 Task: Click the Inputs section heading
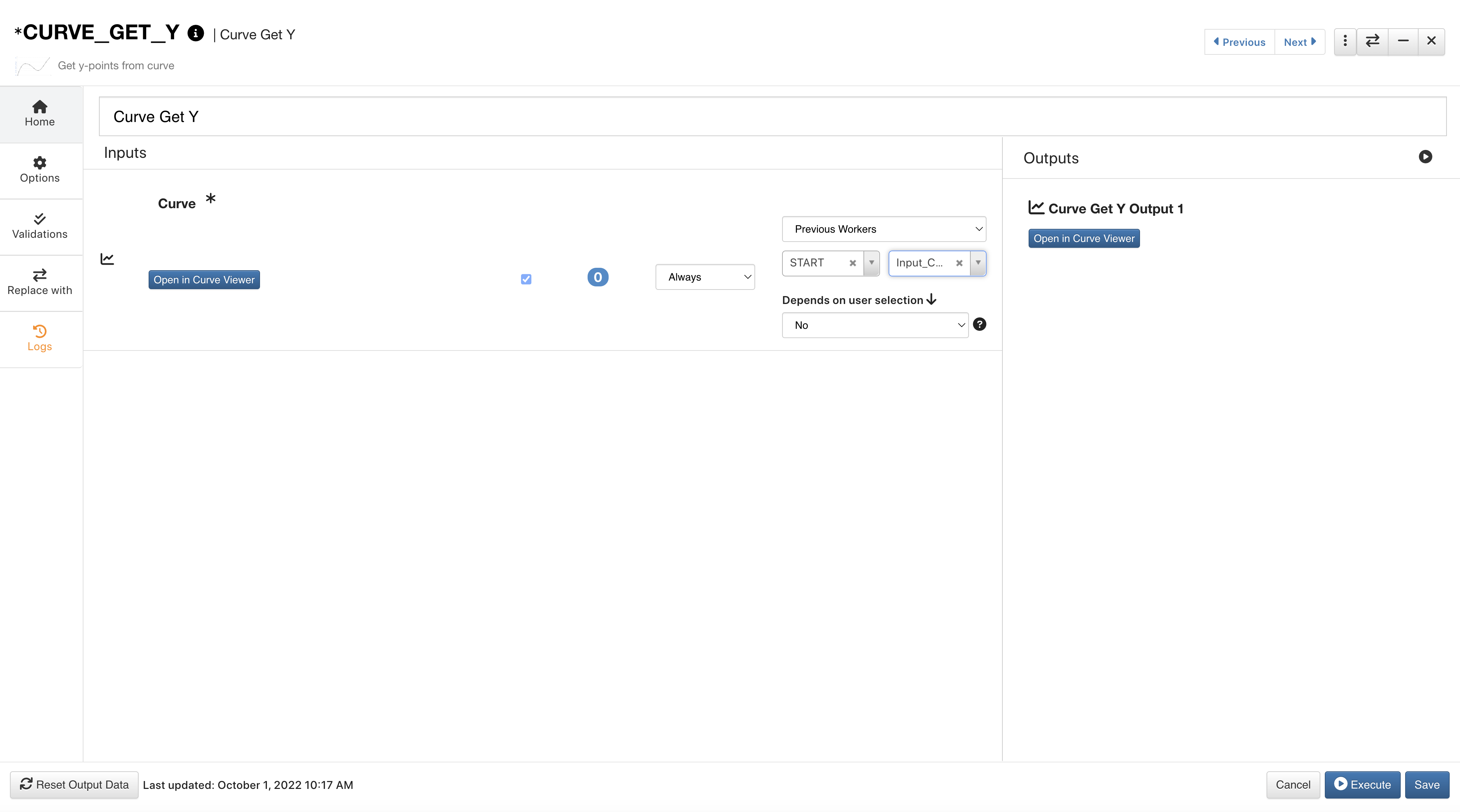point(125,153)
